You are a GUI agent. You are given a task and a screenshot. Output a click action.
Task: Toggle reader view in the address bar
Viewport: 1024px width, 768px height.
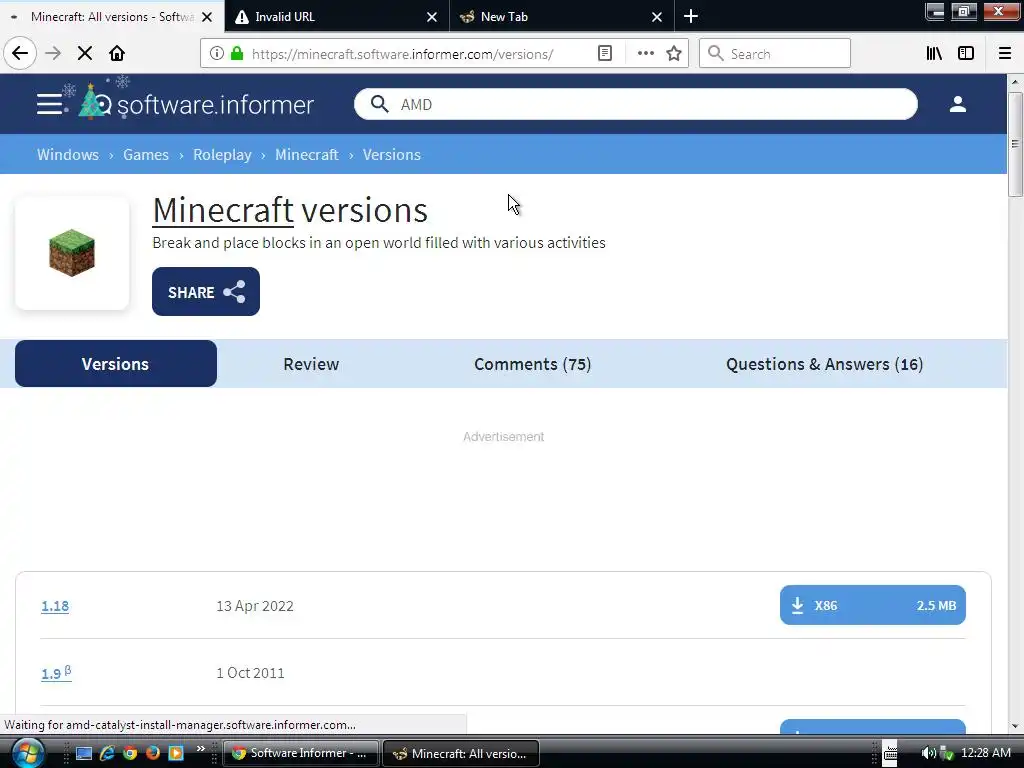(605, 53)
